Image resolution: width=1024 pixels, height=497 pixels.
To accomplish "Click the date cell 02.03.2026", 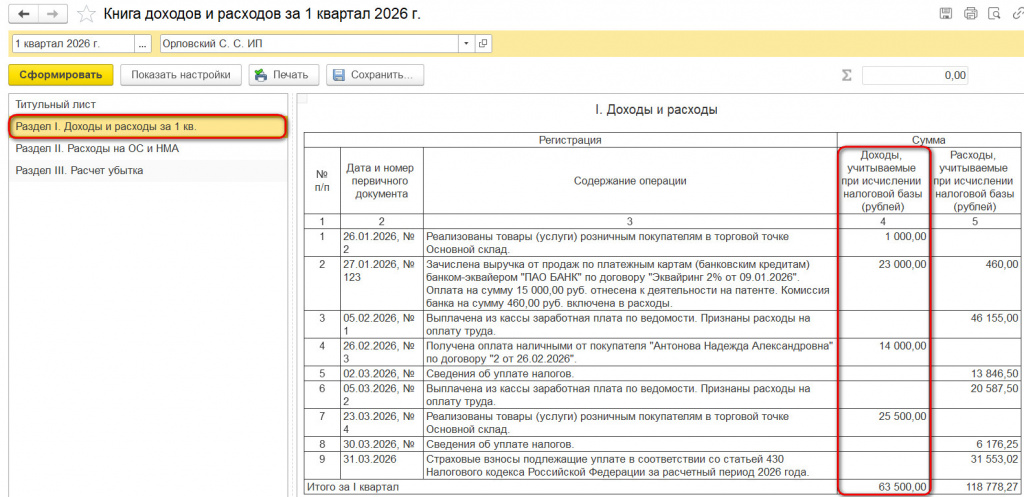I will 382,374.
